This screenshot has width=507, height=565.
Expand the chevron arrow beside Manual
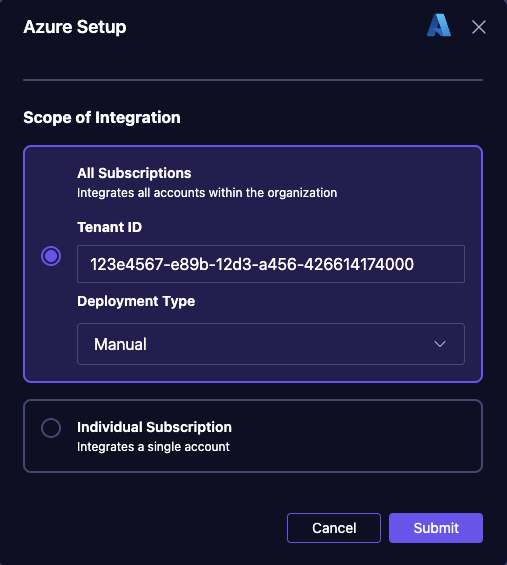(x=440, y=344)
